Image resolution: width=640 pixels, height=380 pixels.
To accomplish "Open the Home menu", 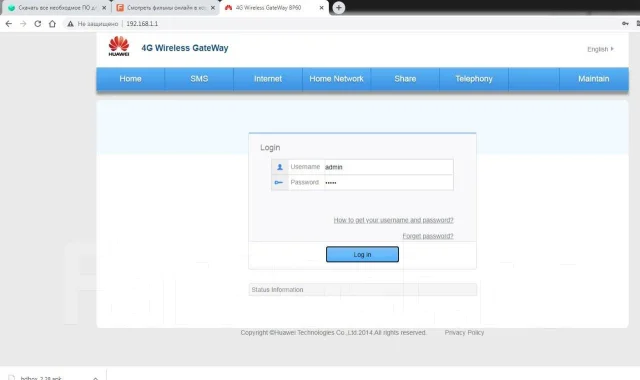I will click(131, 79).
